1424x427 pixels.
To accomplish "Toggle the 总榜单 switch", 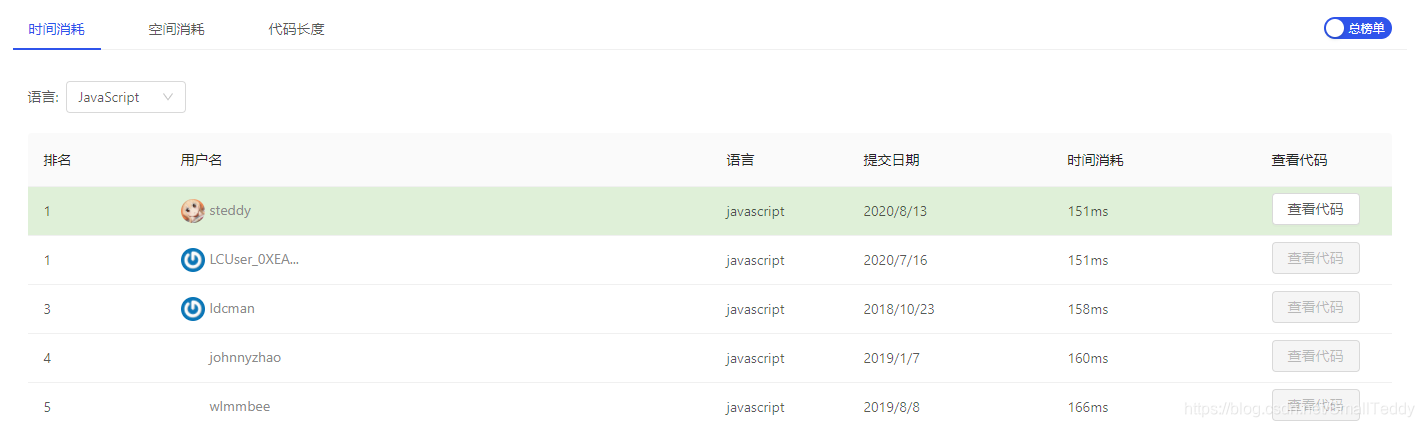I will click(1357, 28).
